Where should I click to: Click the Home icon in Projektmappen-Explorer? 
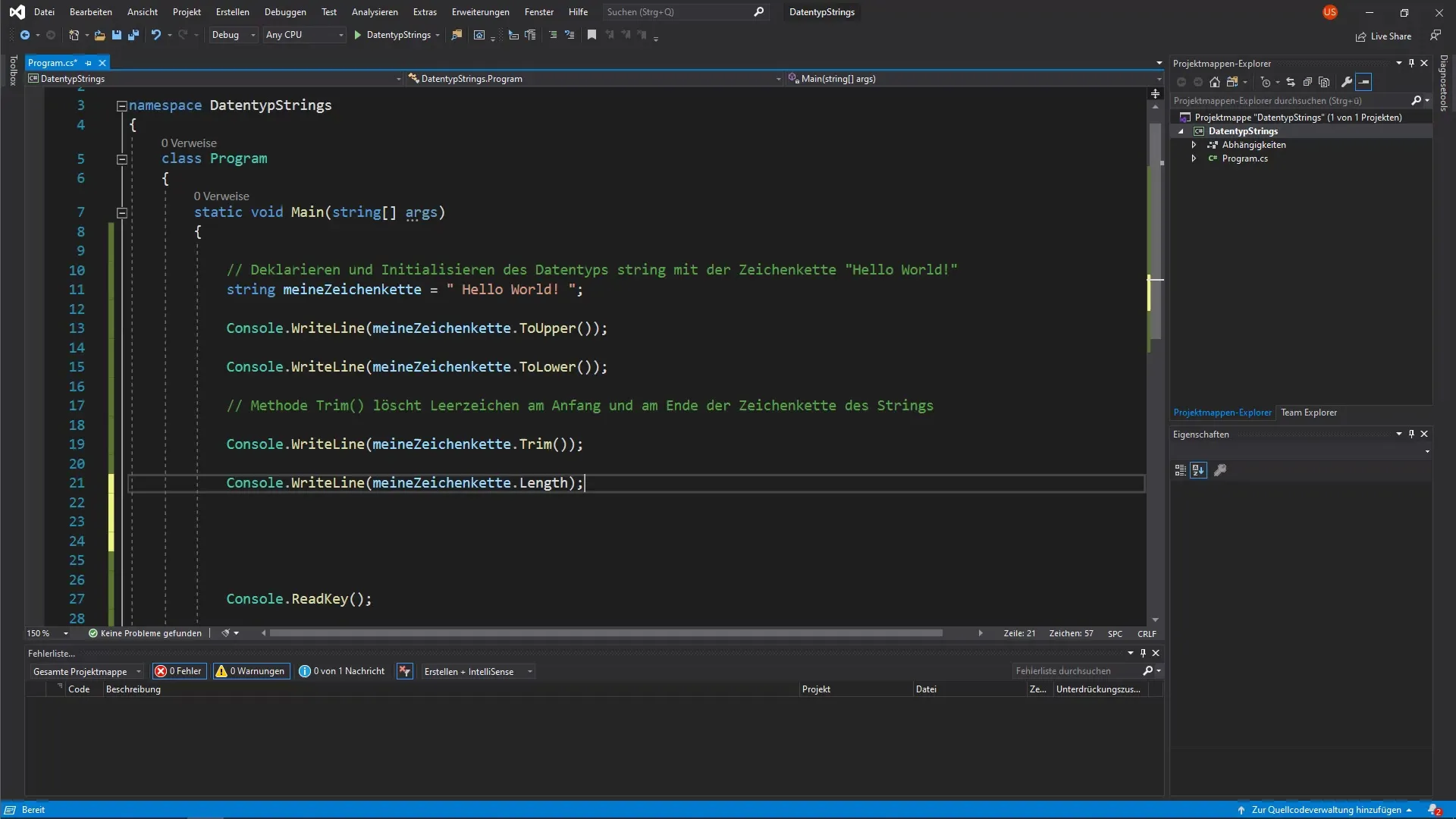click(1215, 82)
